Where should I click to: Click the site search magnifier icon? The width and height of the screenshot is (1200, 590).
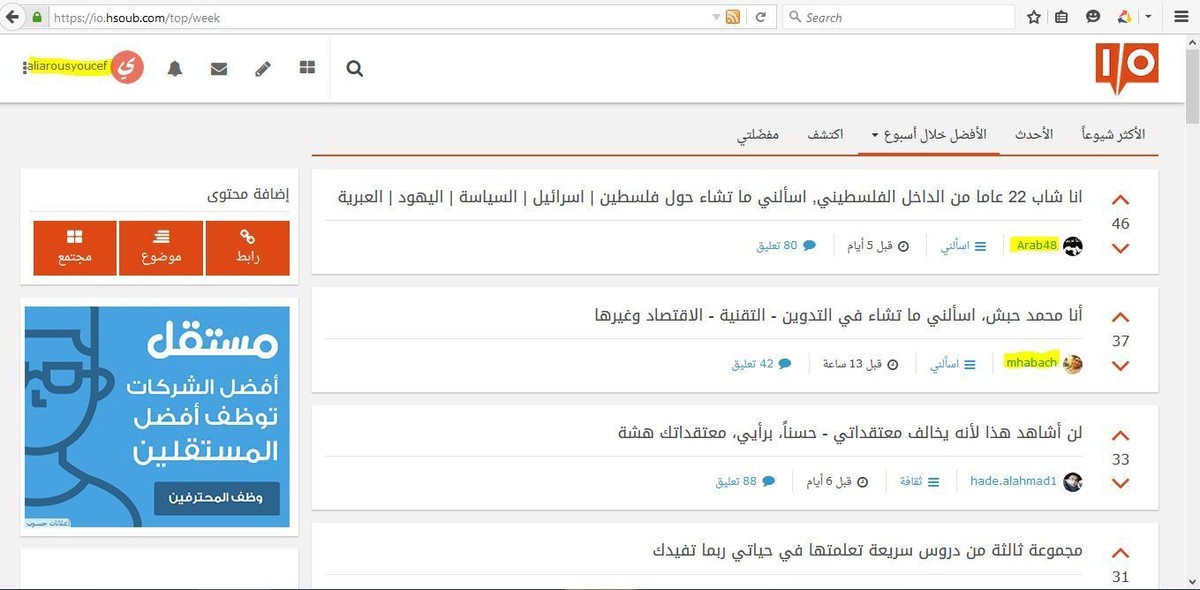[355, 69]
